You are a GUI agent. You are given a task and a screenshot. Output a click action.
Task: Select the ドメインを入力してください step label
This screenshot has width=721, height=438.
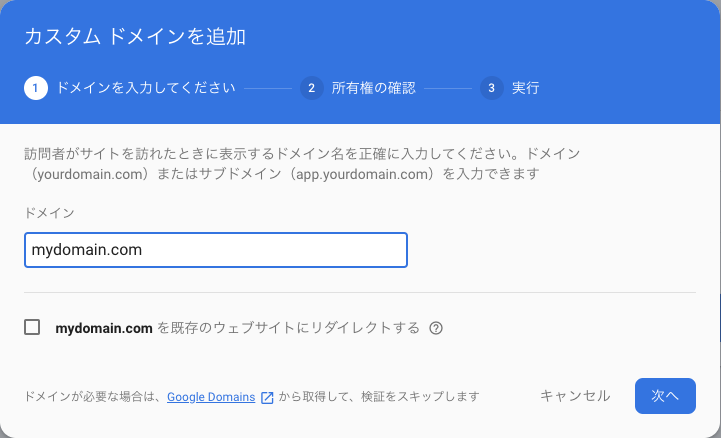[146, 88]
